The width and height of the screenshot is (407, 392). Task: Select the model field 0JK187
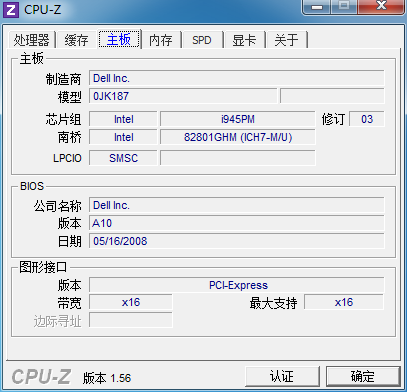[183, 96]
